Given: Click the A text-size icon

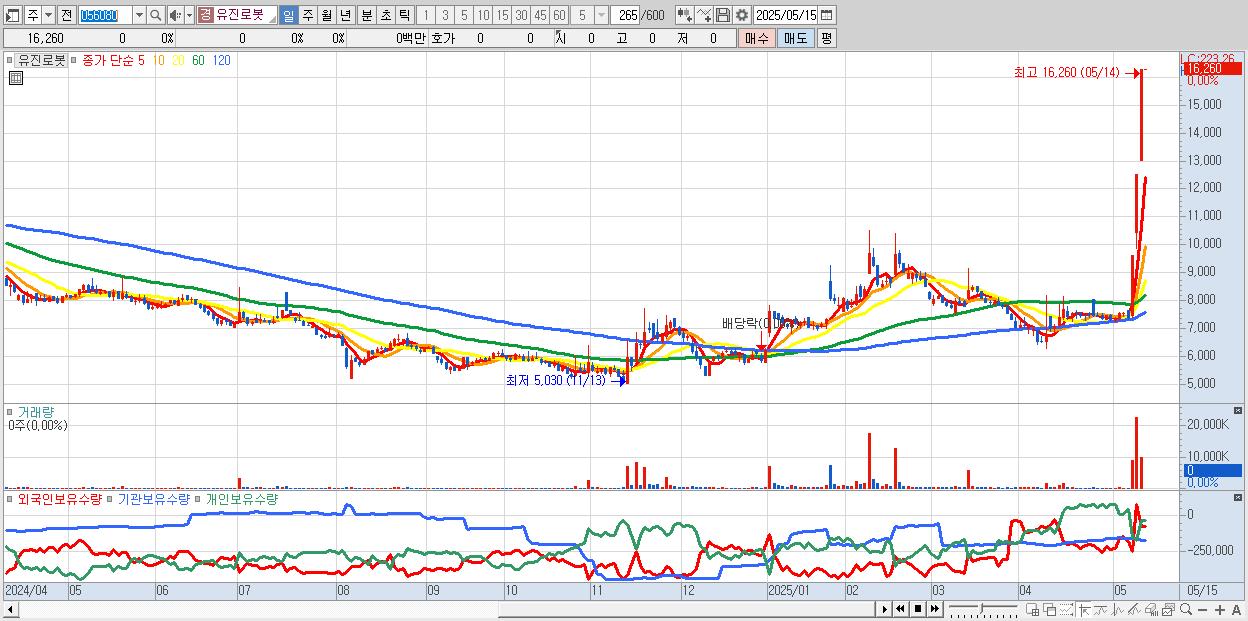Looking at the screenshot, I should (1237, 609).
